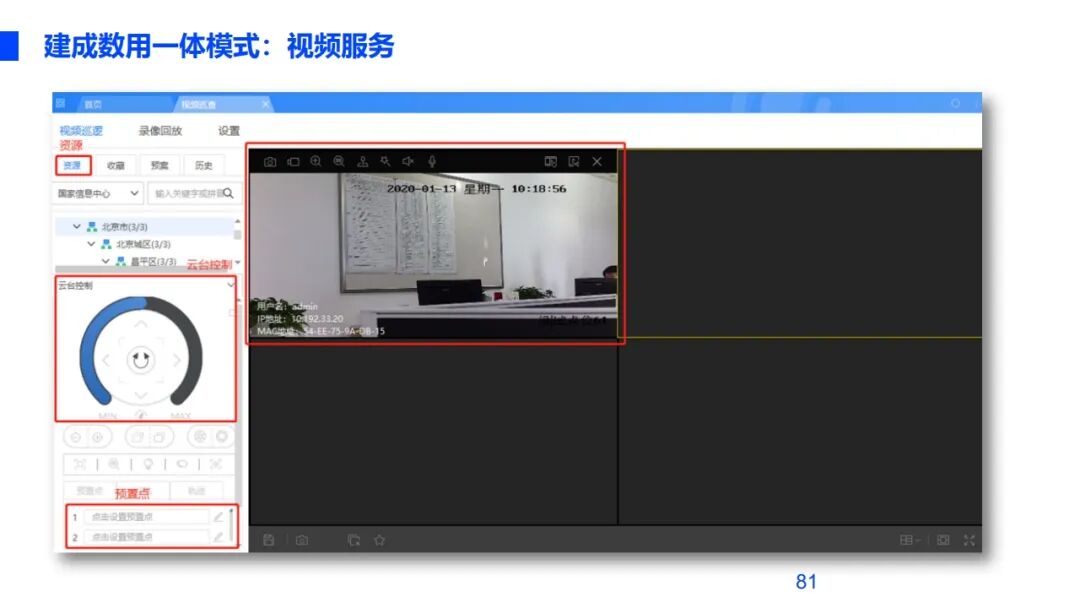Click the first icon in the PTZ tools row
Image resolution: width=1080 pixels, height=608 pixels.
point(80,464)
